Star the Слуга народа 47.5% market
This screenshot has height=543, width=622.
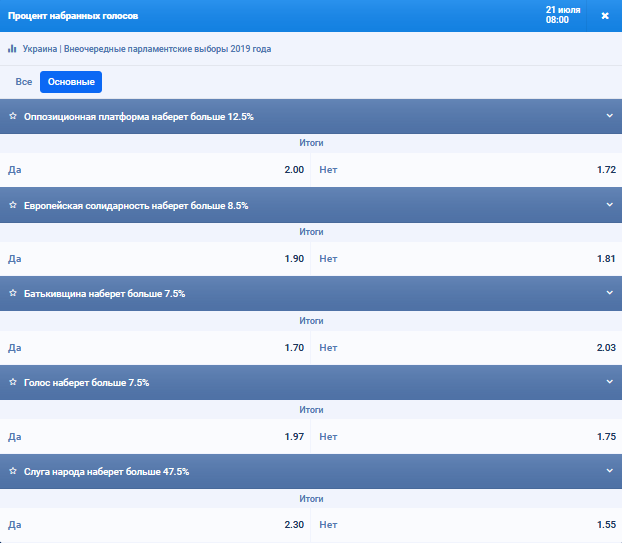[x=13, y=471]
